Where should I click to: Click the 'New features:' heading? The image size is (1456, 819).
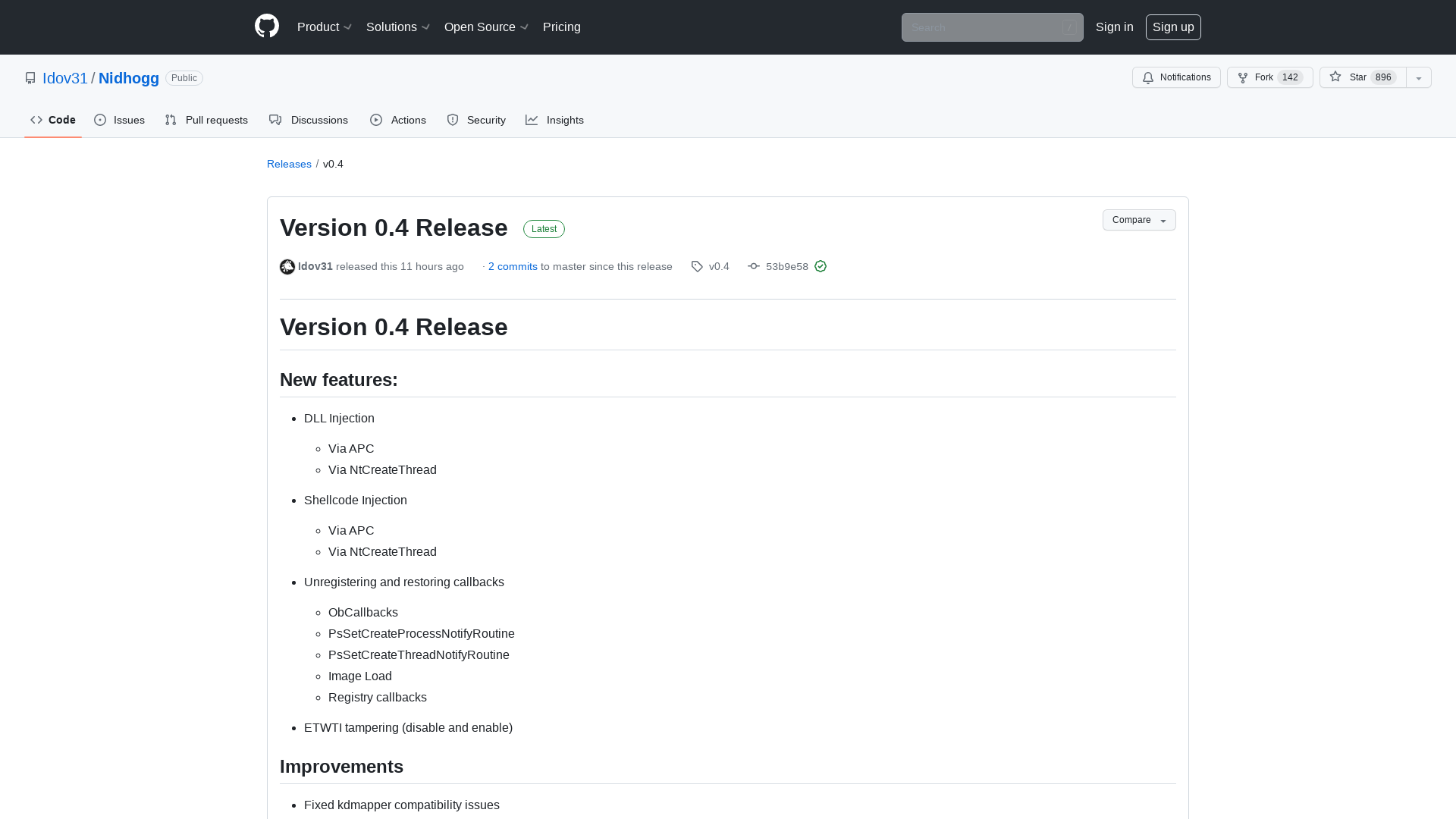point(339,380)
